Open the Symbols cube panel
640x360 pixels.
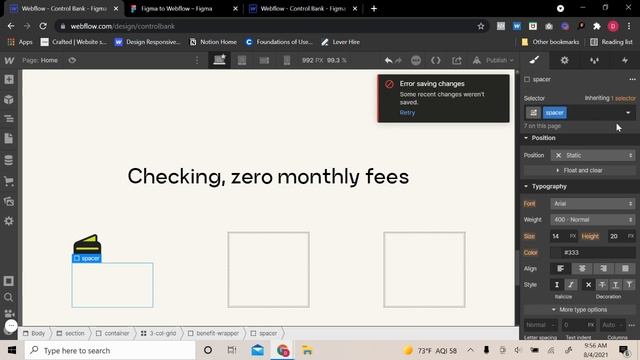pos(9,99)
